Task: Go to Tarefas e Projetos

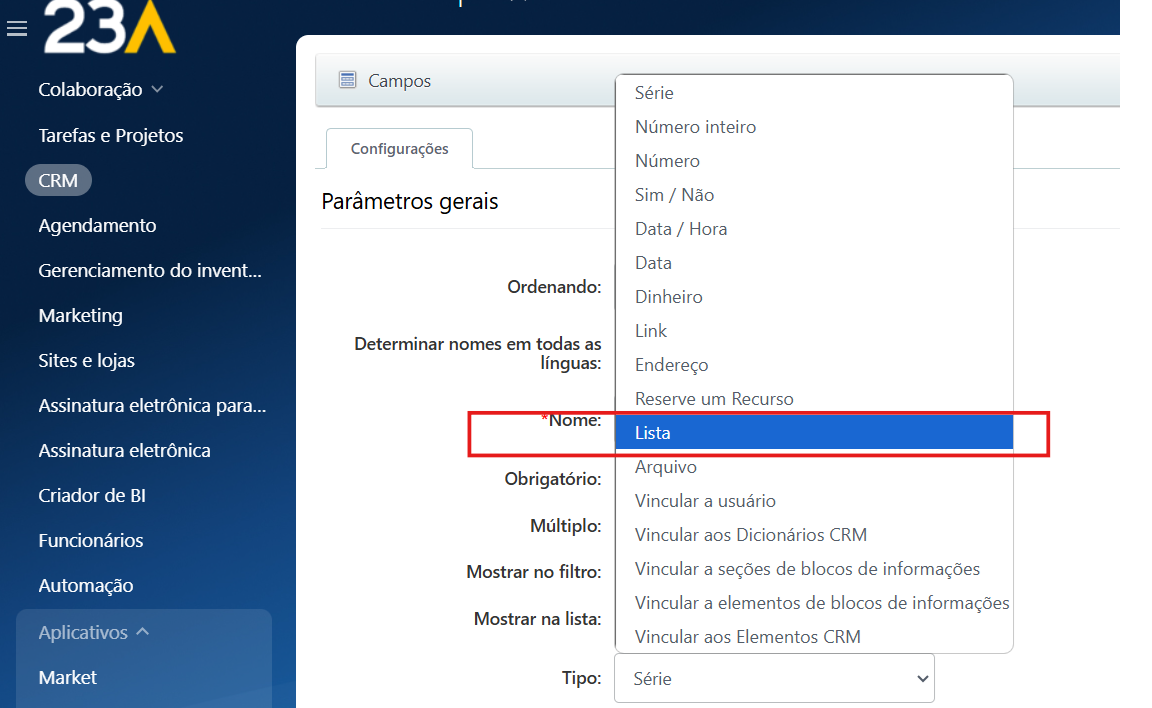Action: pyautogui.click(x=110, y=135)
